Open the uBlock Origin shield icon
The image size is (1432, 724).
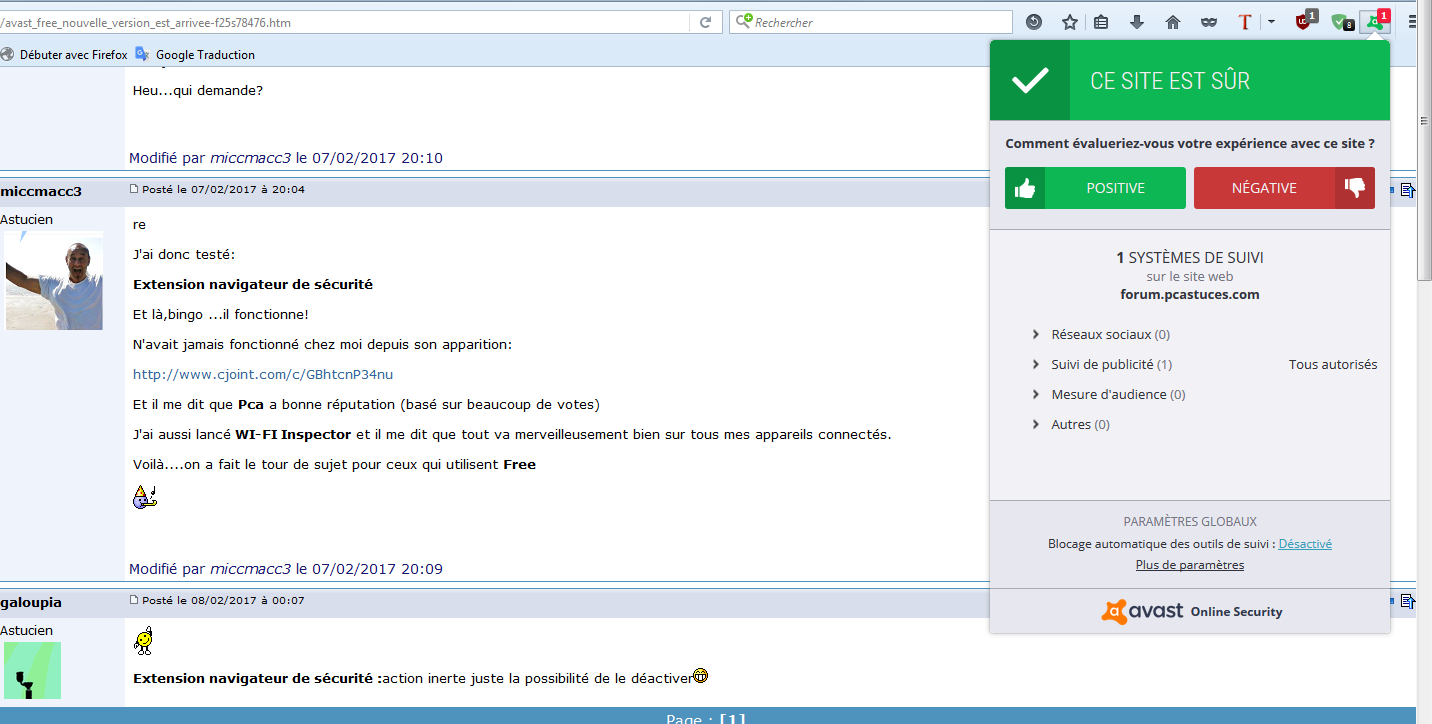pos(1305,21)
